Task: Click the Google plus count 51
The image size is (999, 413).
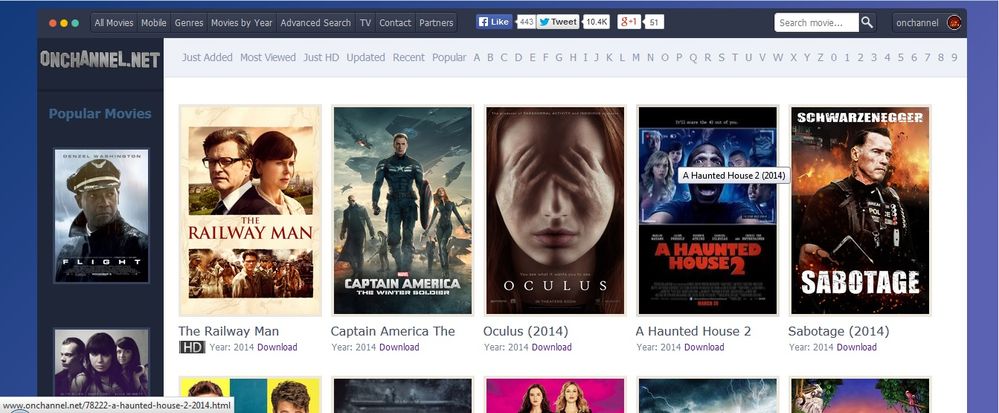Action: (x=654, y=22)
